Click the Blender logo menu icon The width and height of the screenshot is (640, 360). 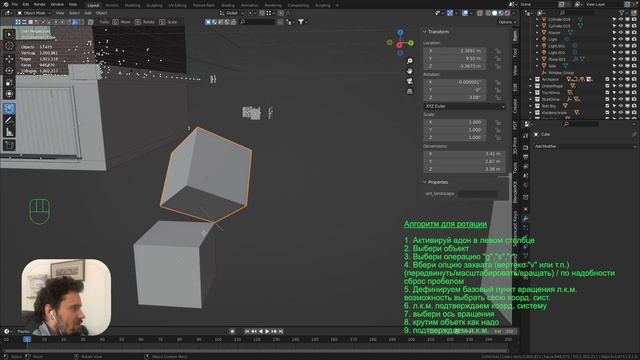point(6,4)
